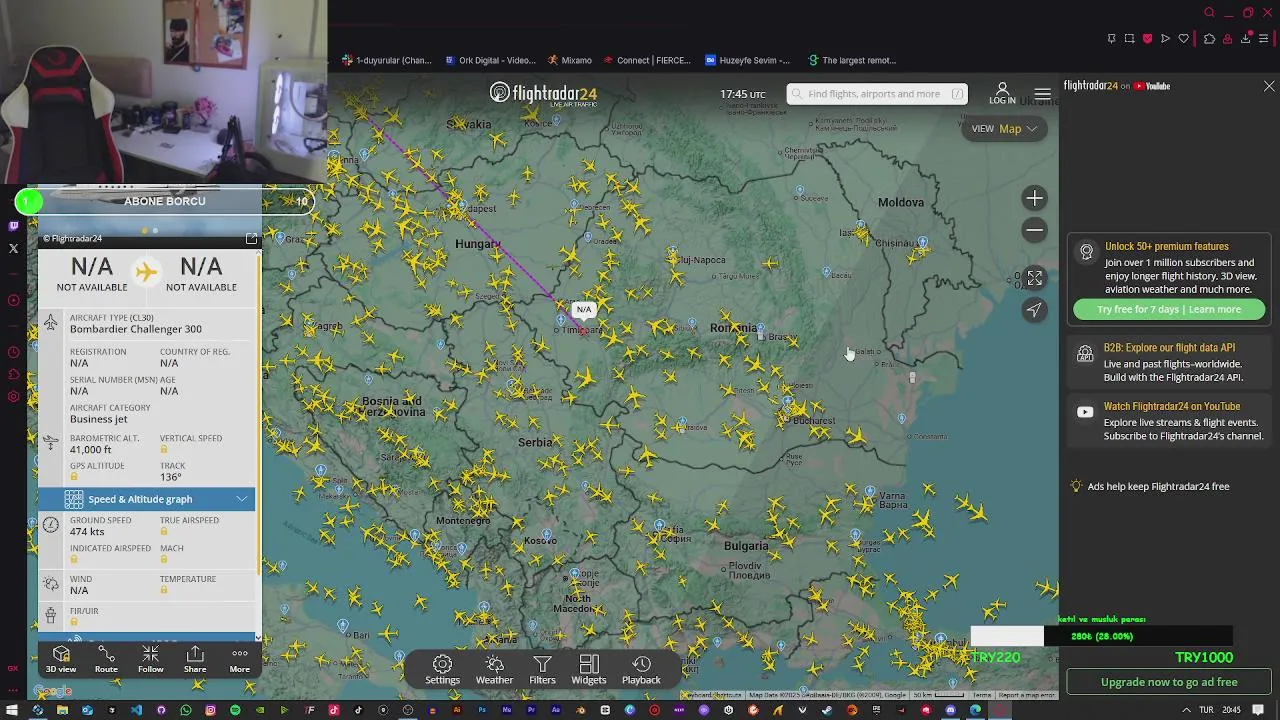The width and height of the screenshot is (1280, 720).
Task: Show the flight Route
Action: [x=106, y=659]
